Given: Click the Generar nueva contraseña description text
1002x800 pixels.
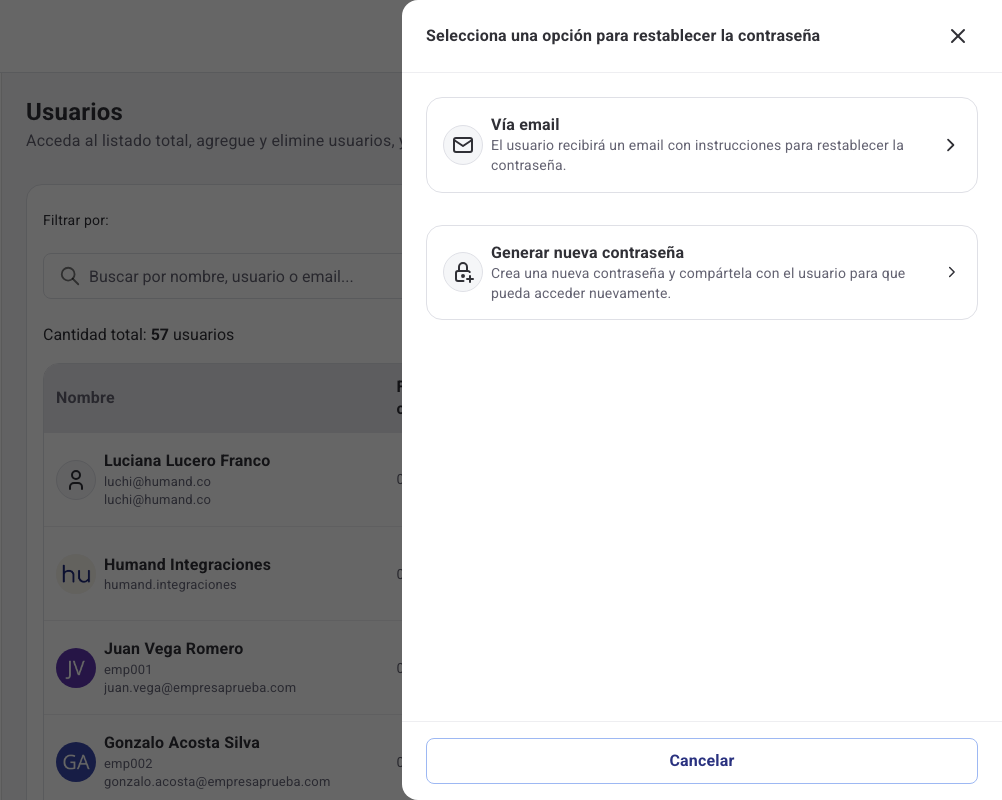Looking at the screenshot, I should pyautogui.click(x=698, y=283).
